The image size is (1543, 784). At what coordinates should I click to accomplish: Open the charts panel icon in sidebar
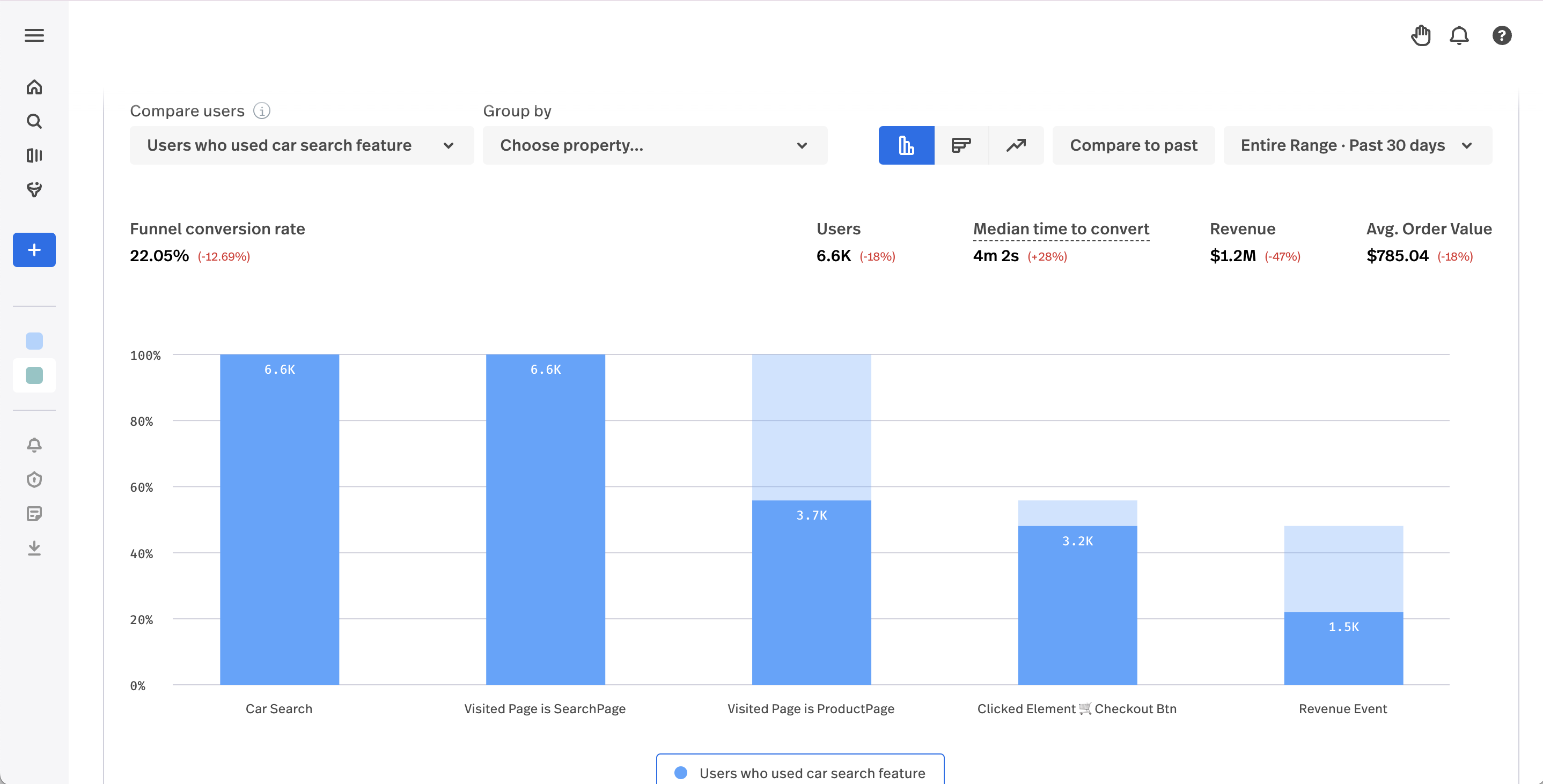coord(34,156)
